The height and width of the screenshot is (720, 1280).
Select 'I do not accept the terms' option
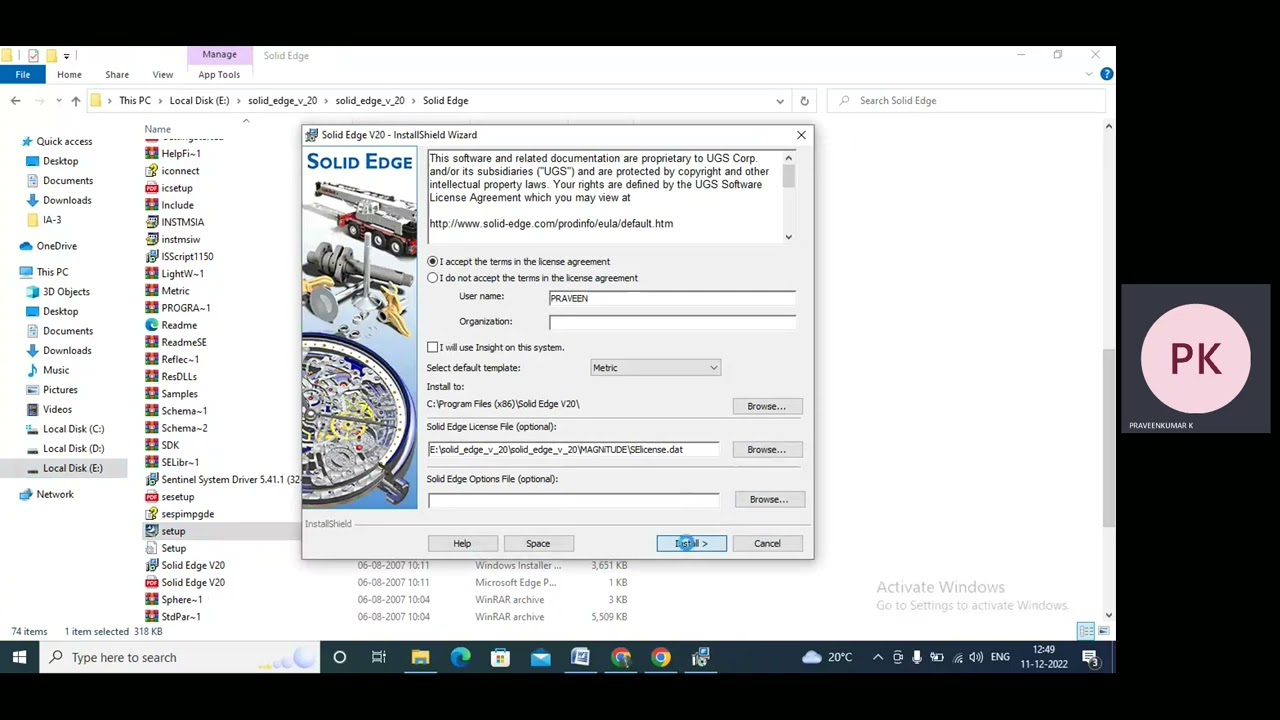click(433, 278)
